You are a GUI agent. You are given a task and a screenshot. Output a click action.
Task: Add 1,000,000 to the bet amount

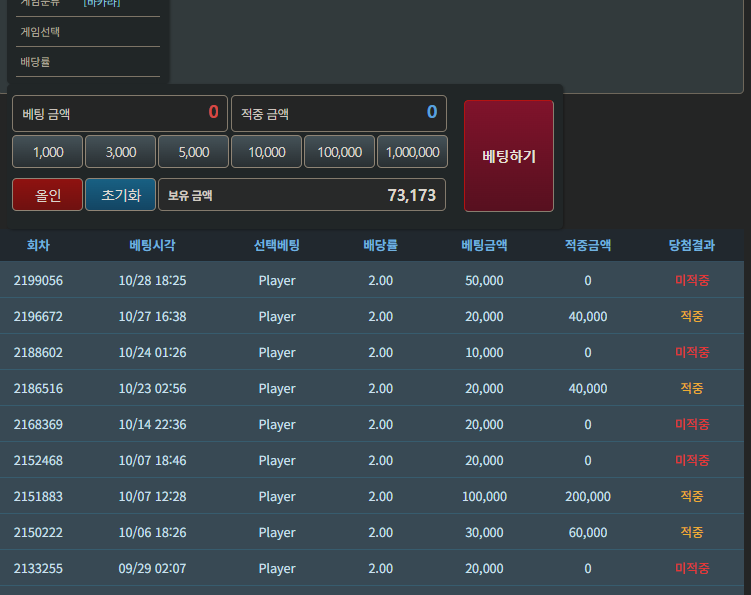click(x=412, y=152)
